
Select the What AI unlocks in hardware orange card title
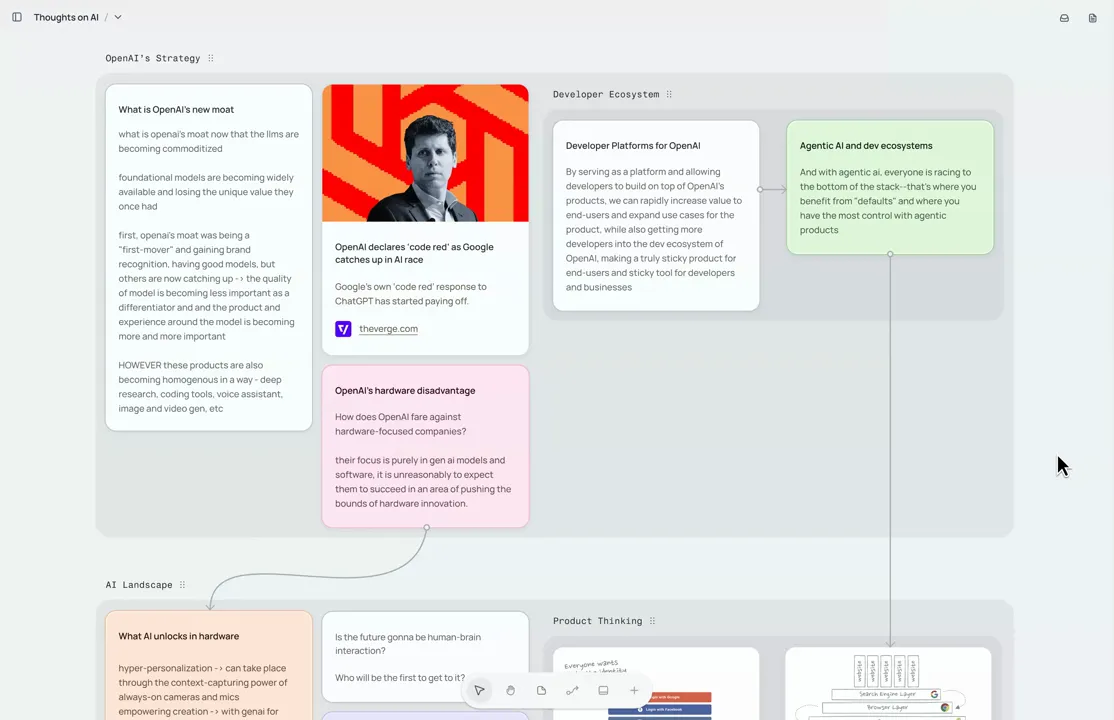178,636
